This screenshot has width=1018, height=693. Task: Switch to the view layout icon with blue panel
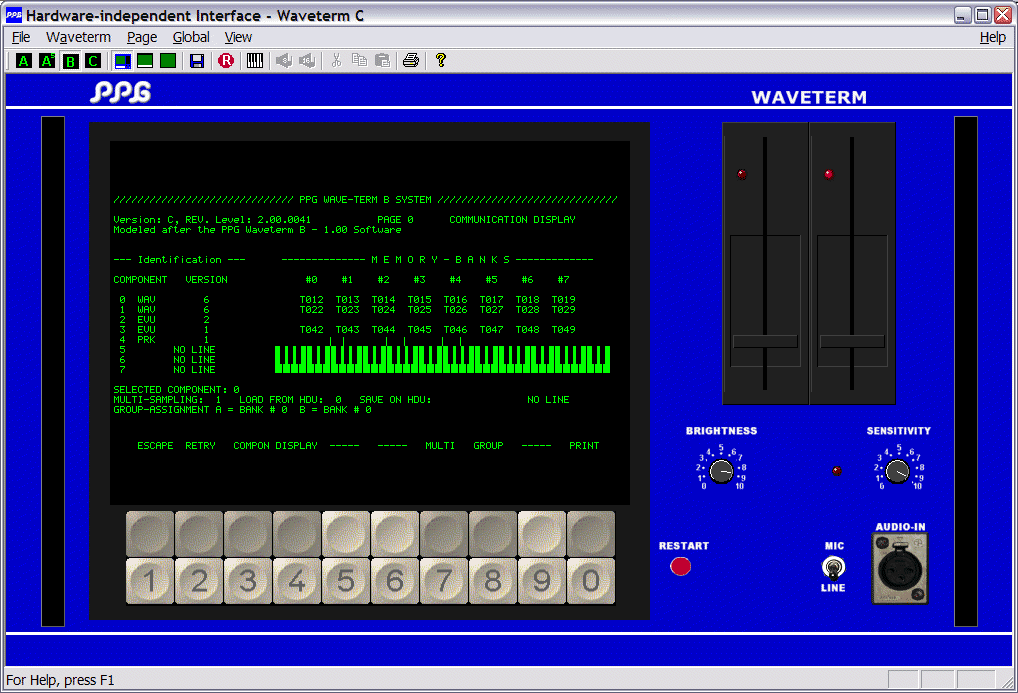coord(122,61)
